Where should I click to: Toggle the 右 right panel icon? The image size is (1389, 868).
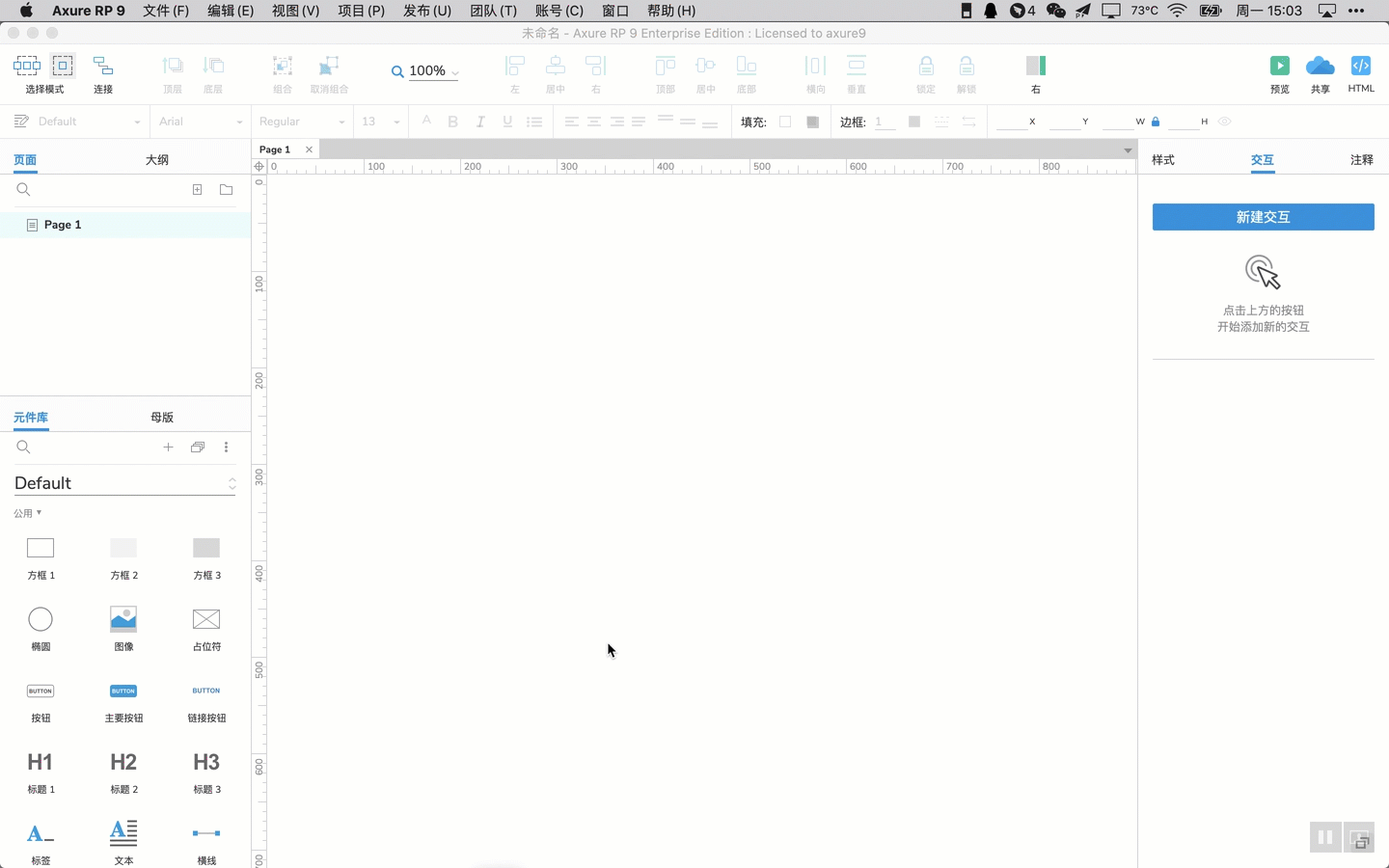click(x=1036, y=66)
